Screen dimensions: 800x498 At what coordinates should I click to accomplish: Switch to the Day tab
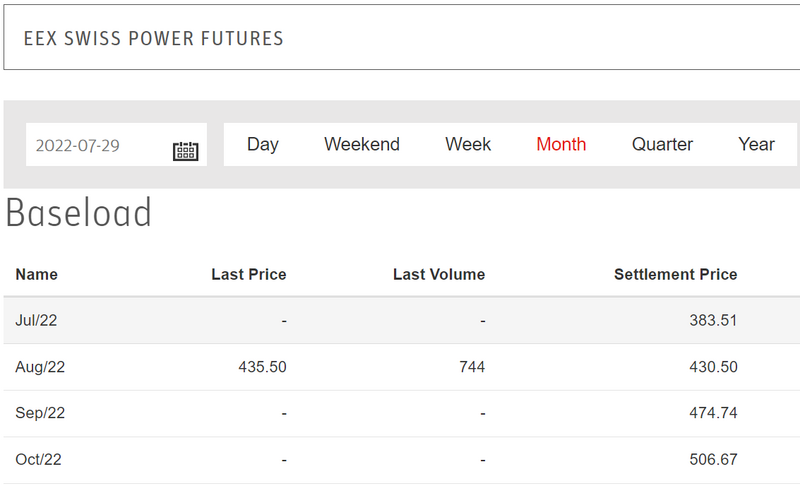pos(262,145)
